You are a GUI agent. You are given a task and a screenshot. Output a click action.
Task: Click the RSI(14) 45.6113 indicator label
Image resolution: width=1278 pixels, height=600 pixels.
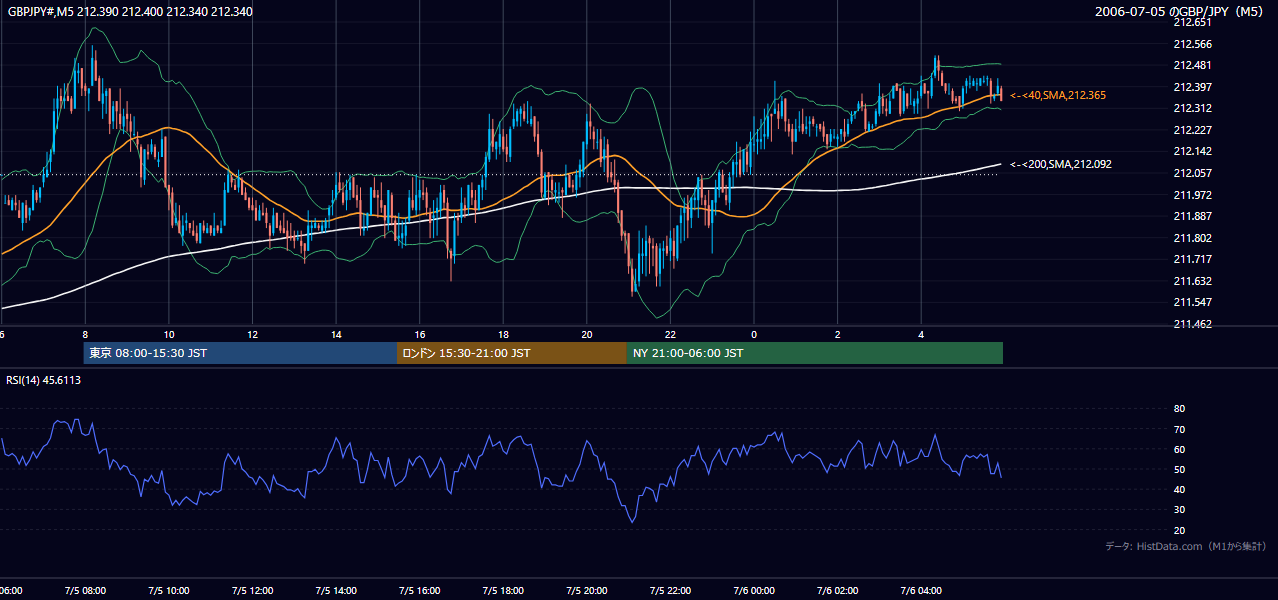point(44,380)
